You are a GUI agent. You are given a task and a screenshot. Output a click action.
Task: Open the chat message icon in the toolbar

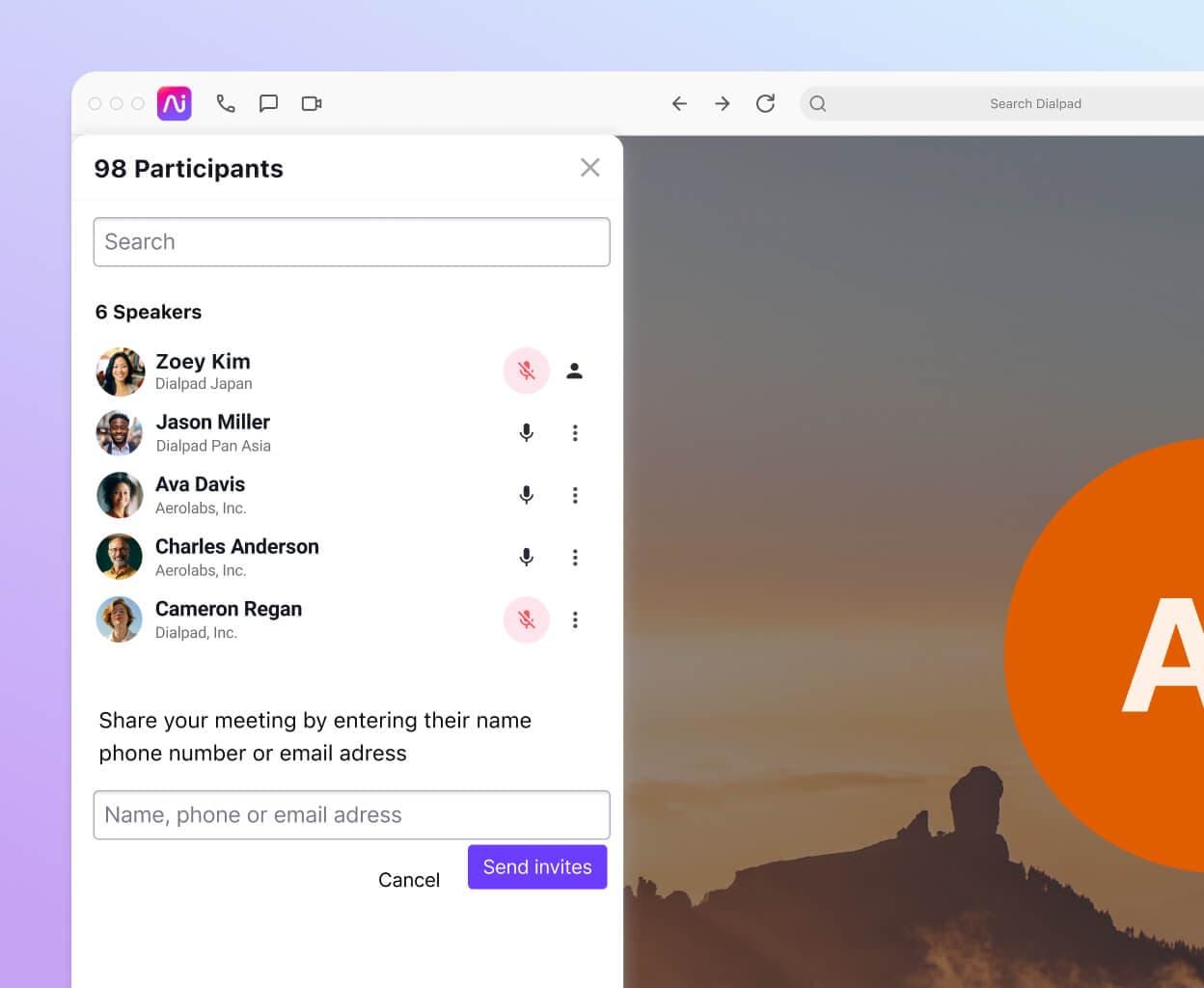click(x=268, y=103)
